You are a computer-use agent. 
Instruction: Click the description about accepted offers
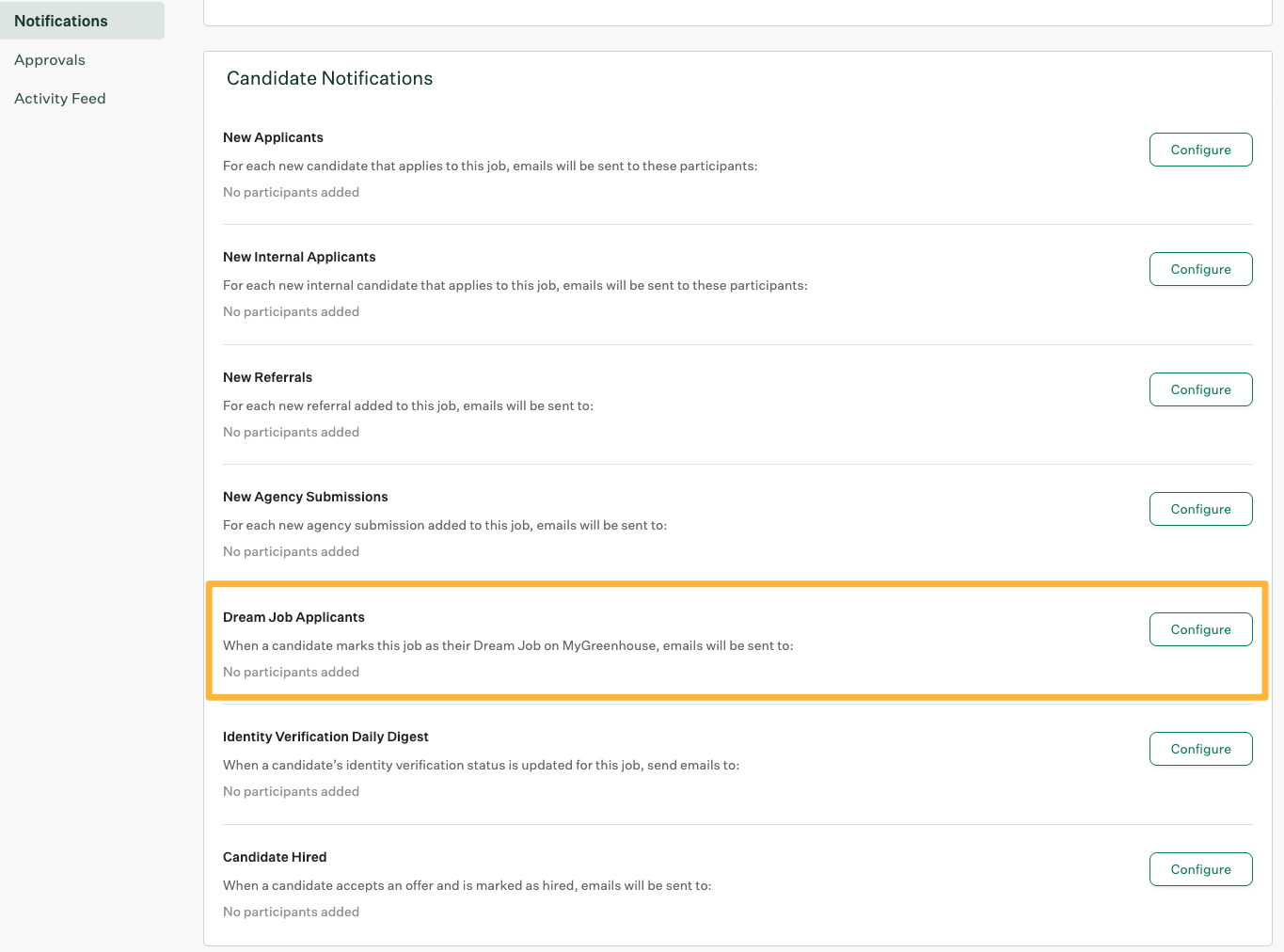coord(468,885)
